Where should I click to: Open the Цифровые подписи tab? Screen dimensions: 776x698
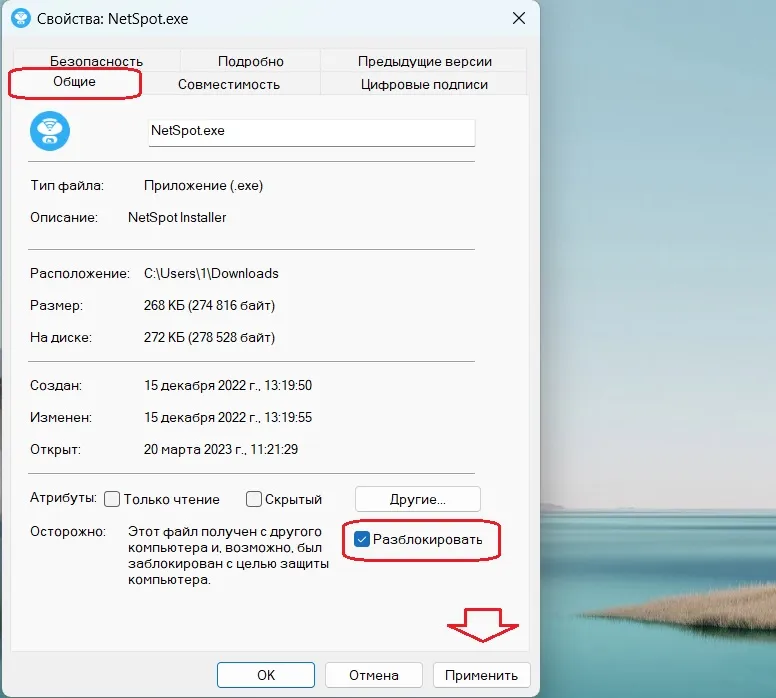pyautogui.click(x=424, y=84)
